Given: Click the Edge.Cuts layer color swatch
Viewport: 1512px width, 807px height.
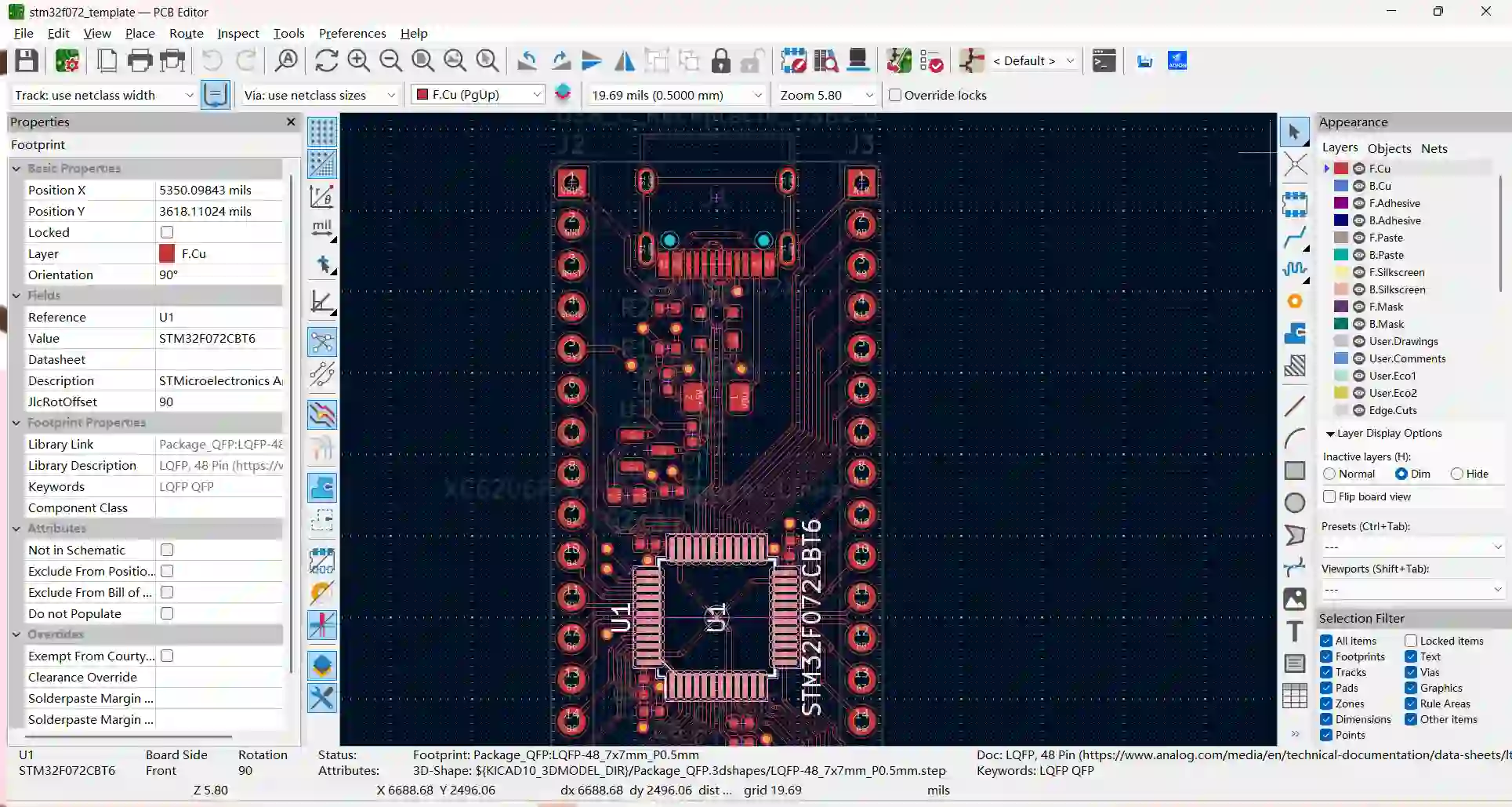Looking at the screenshot, I should click(1341, 410).
